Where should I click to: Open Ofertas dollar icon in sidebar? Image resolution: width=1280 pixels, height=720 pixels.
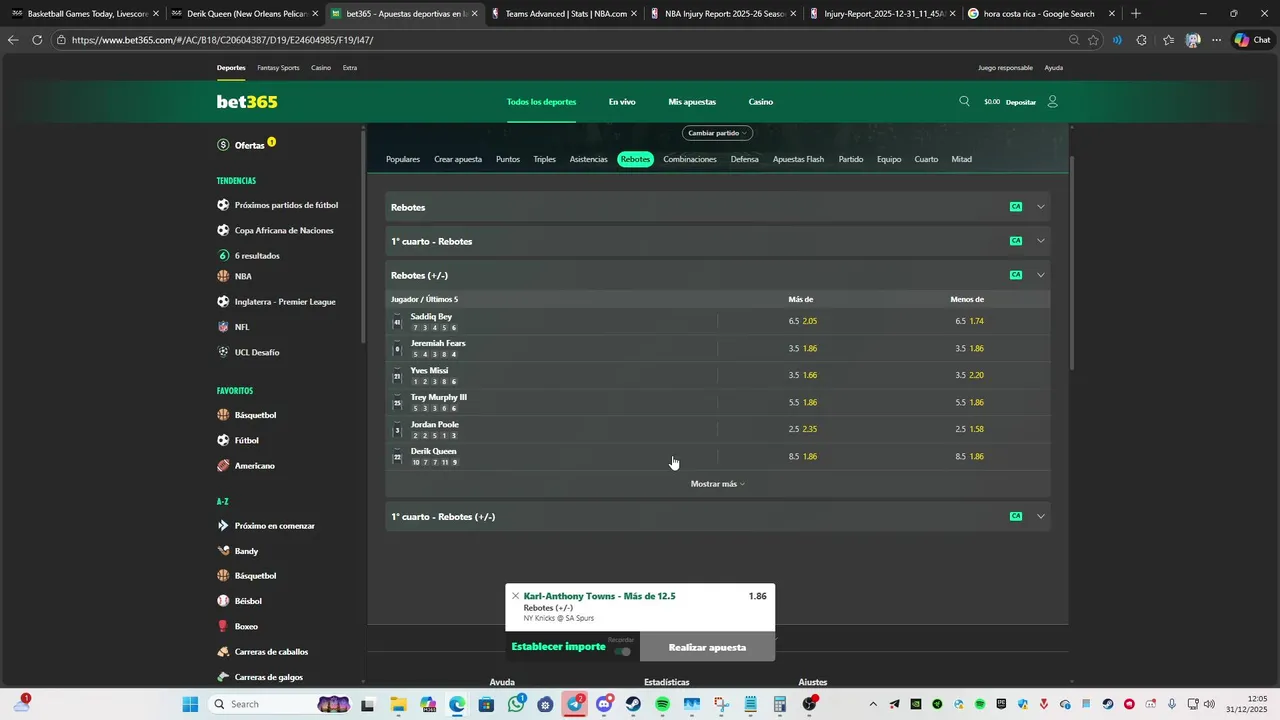click(x=223, y=145)
